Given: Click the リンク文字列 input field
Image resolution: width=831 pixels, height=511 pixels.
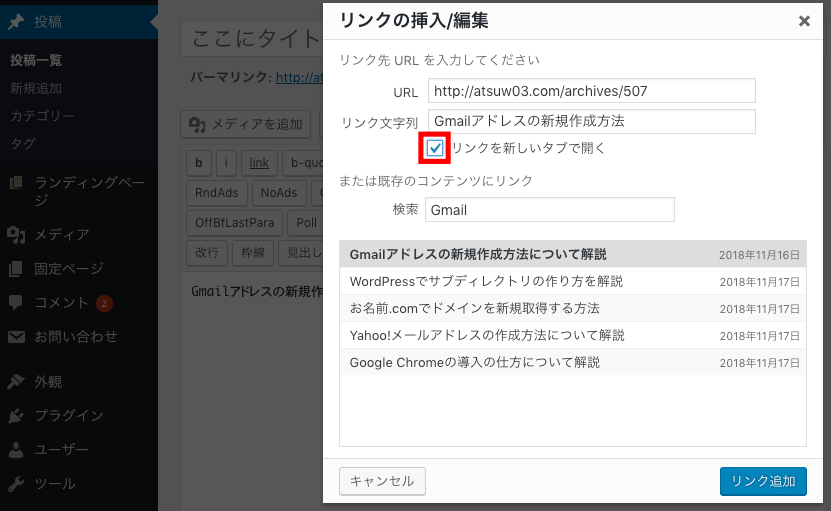Looking at the screenshot, I should click(x=591, y=121).
